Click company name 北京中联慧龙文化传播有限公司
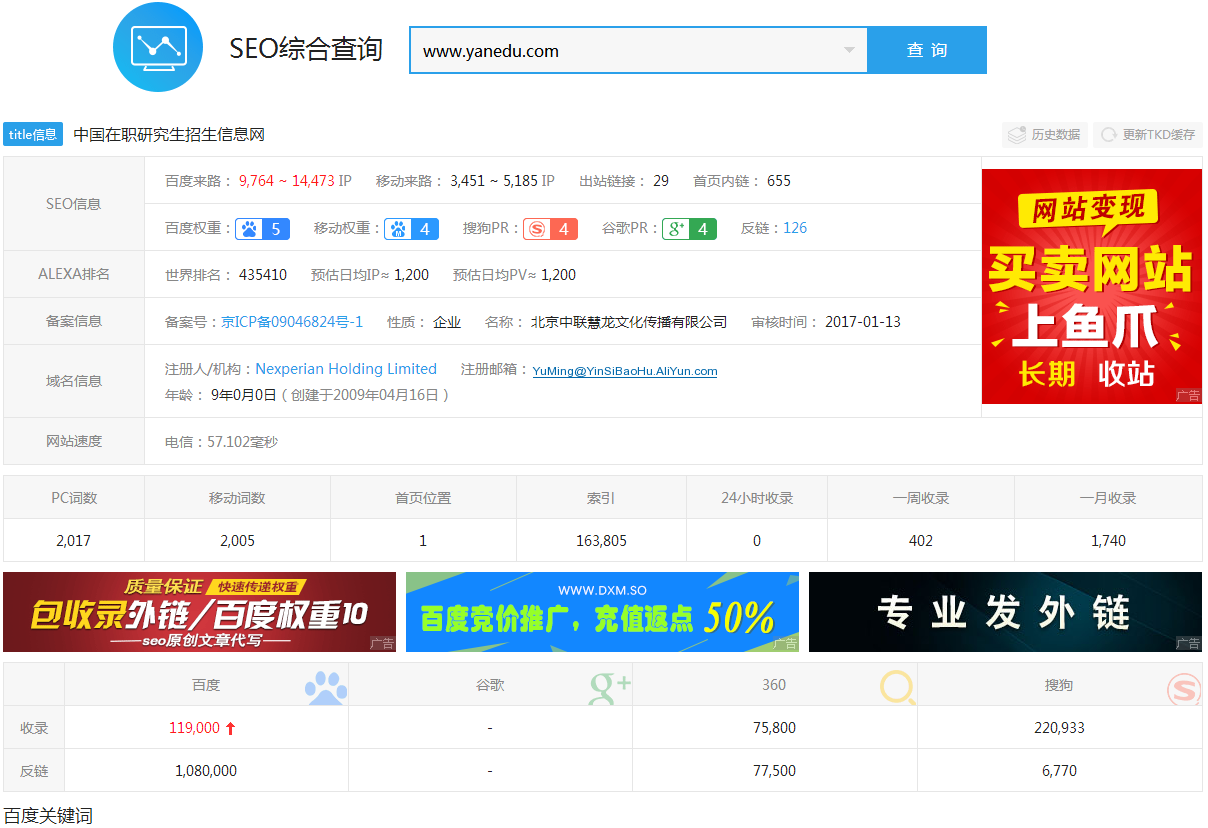 pos(629,322)
